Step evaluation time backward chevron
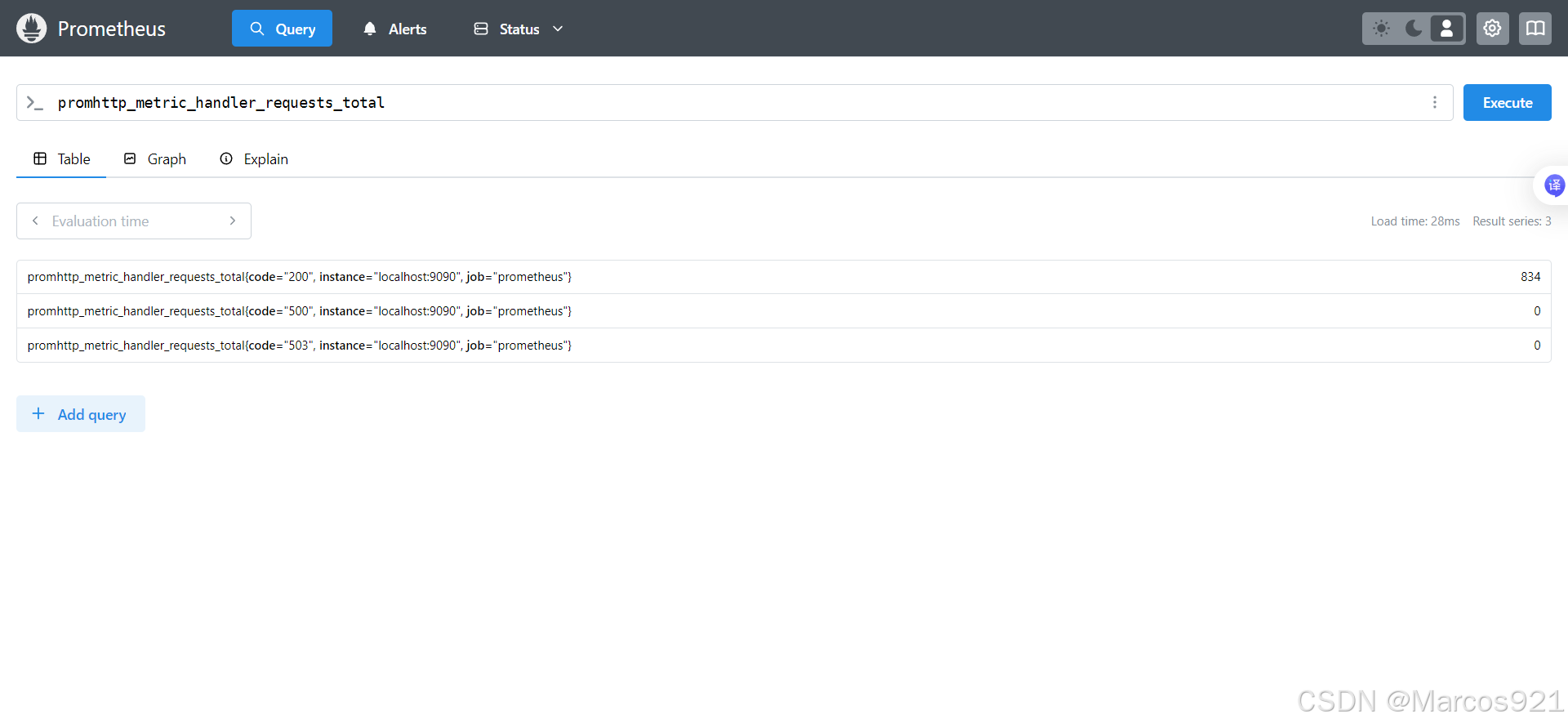Image resolution: width=1568 pixels, height=727 pixels. click(35, 221)
